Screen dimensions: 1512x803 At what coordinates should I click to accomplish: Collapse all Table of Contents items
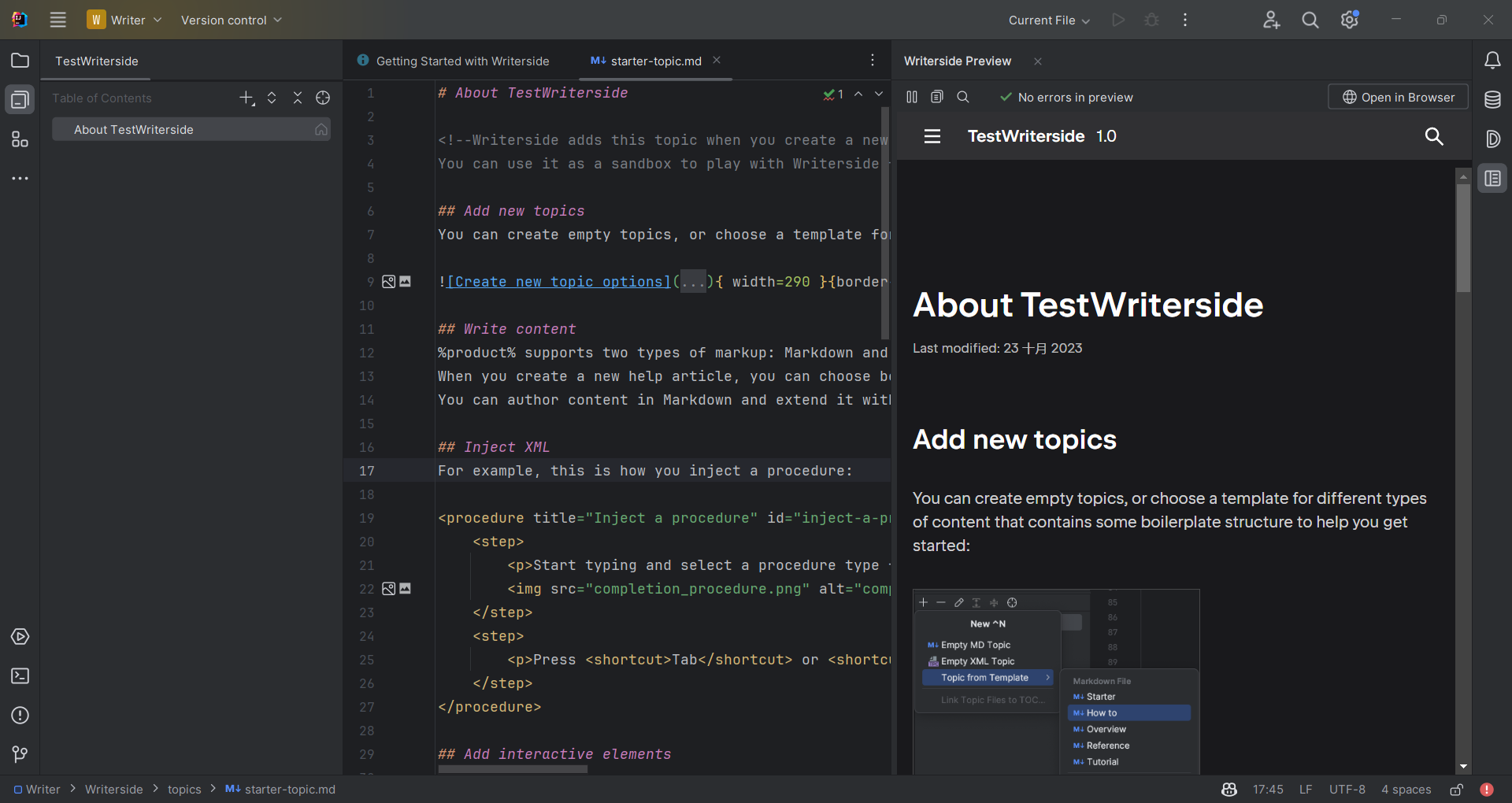click(x=298, y=98)
